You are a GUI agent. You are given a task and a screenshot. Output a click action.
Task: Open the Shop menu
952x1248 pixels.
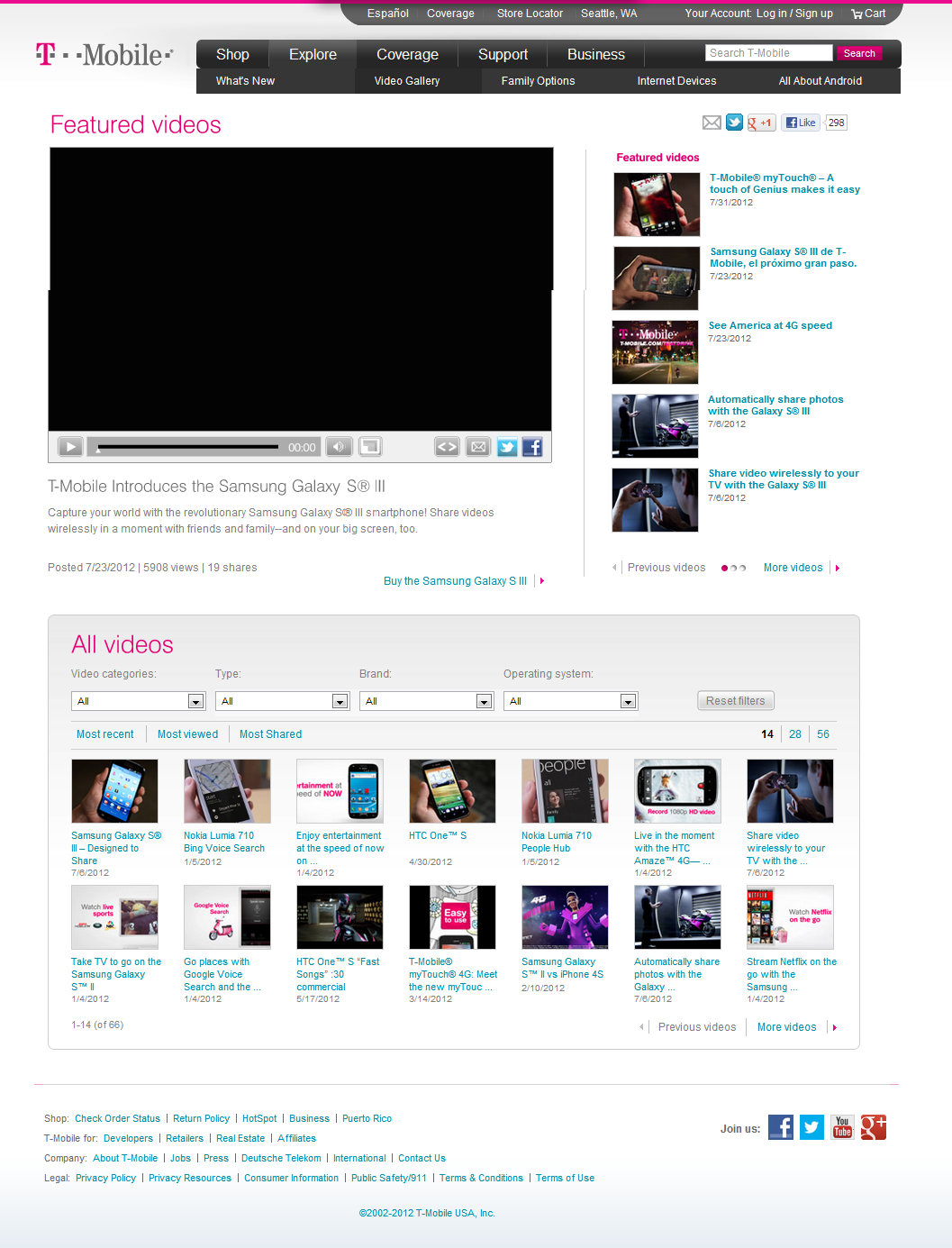232,54
